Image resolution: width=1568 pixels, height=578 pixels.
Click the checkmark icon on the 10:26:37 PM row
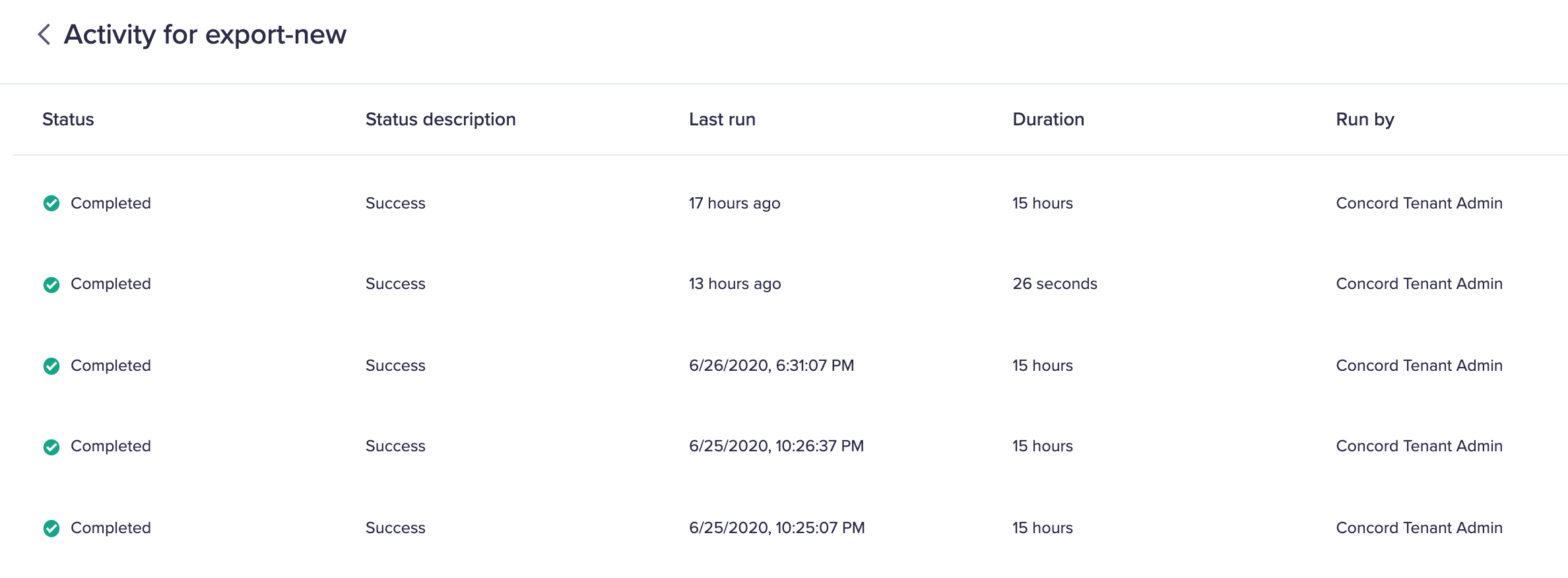(53, 446)
